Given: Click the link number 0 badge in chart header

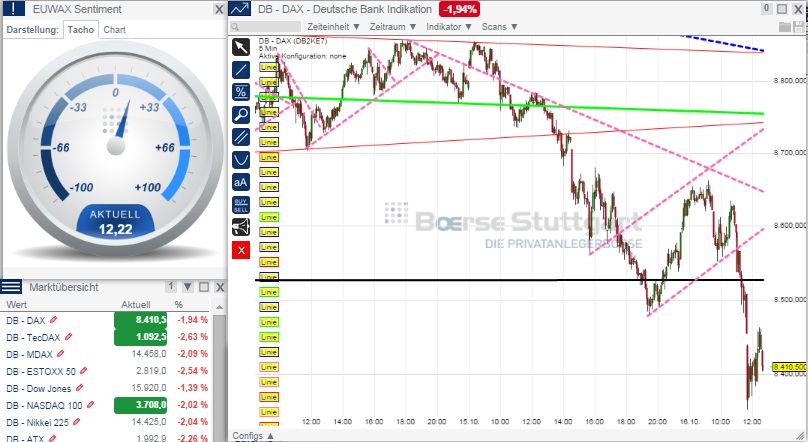Looking at the screenshot, I should 766,8.
